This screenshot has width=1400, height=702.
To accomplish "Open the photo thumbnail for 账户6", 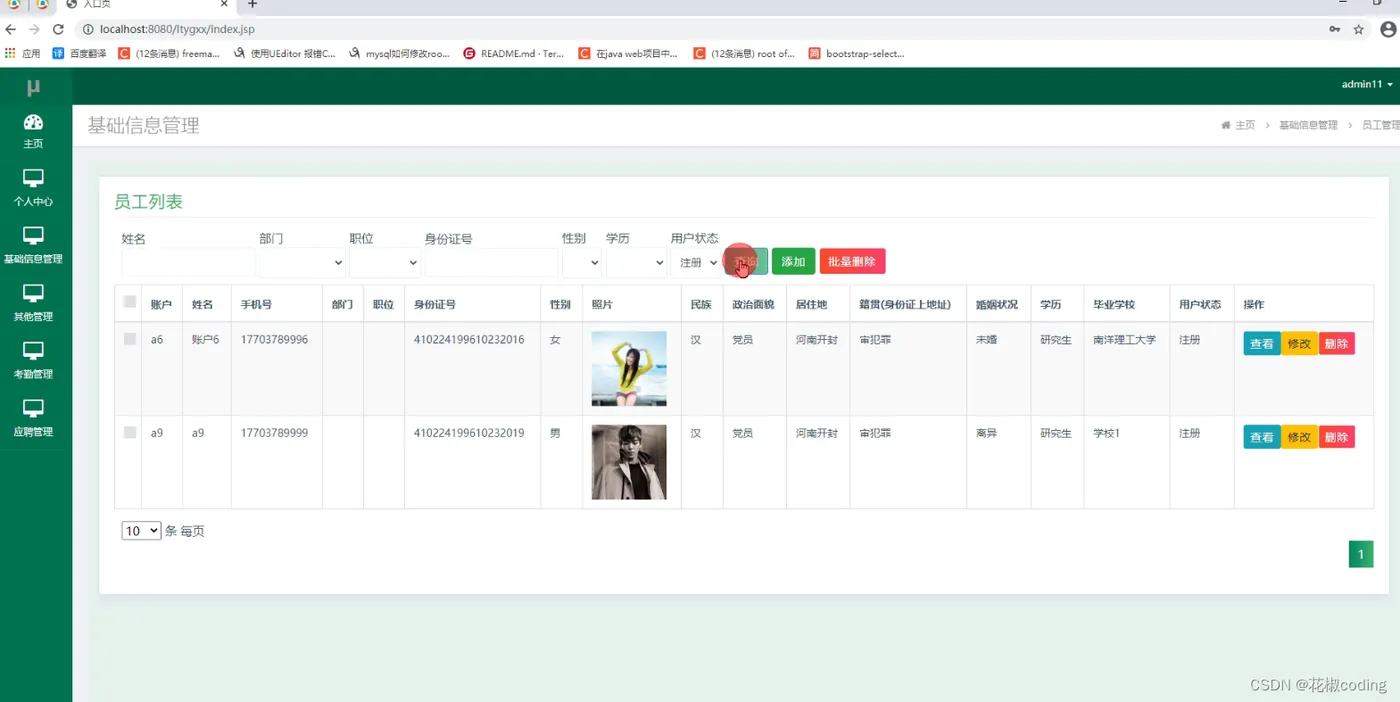I will coord(629,368).
